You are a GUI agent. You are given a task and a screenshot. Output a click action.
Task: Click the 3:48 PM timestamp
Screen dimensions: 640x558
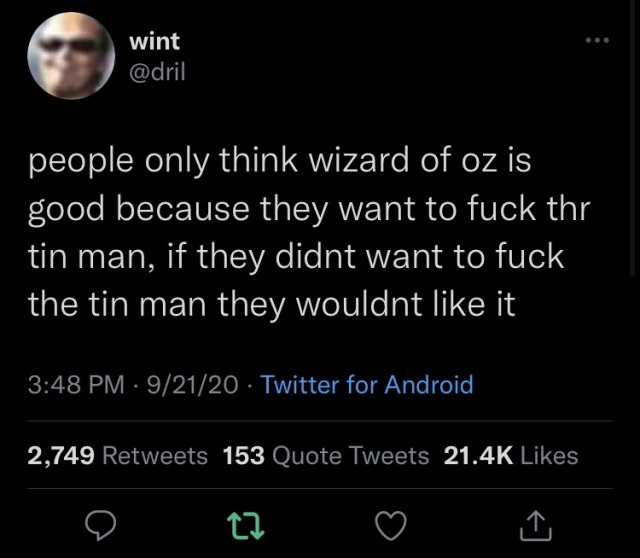tap(76, 385)
